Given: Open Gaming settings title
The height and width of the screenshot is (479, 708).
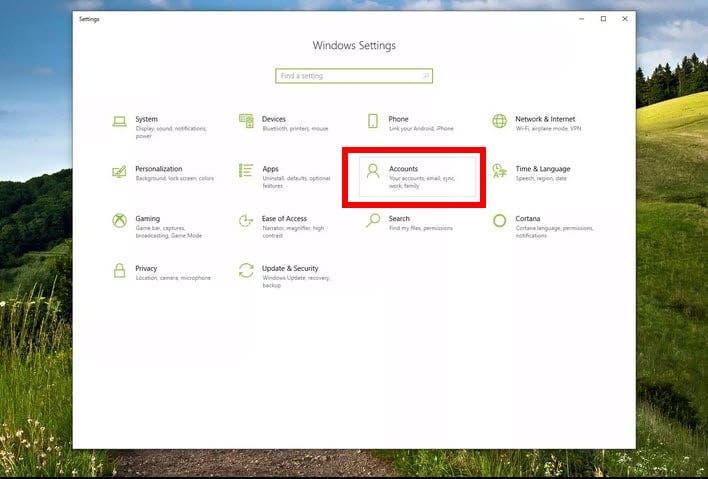Looking at the screenshot, I should [148, 219].
